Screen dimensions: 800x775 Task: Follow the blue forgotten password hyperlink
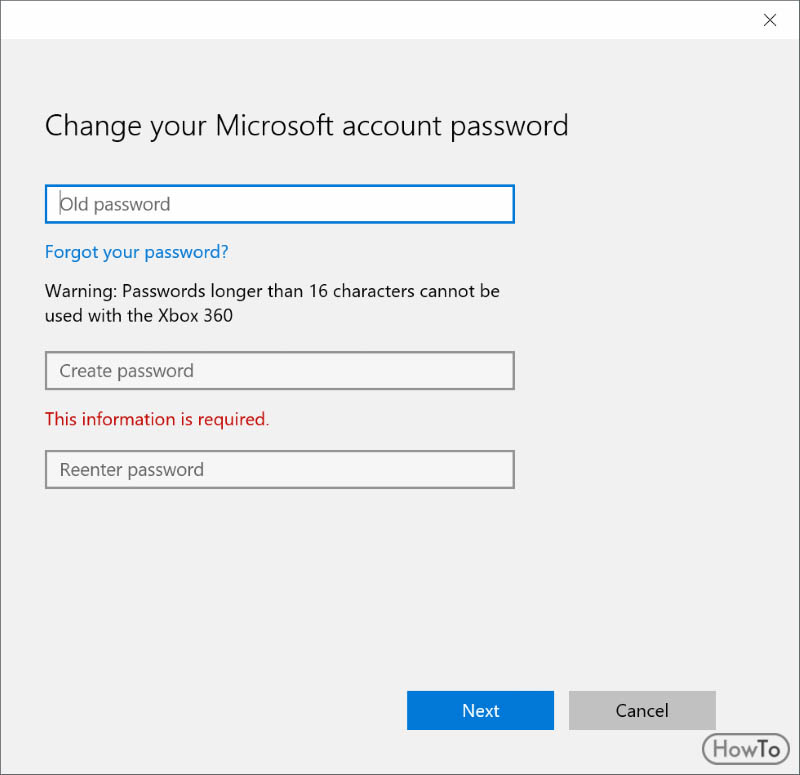[x=137, y=252]
